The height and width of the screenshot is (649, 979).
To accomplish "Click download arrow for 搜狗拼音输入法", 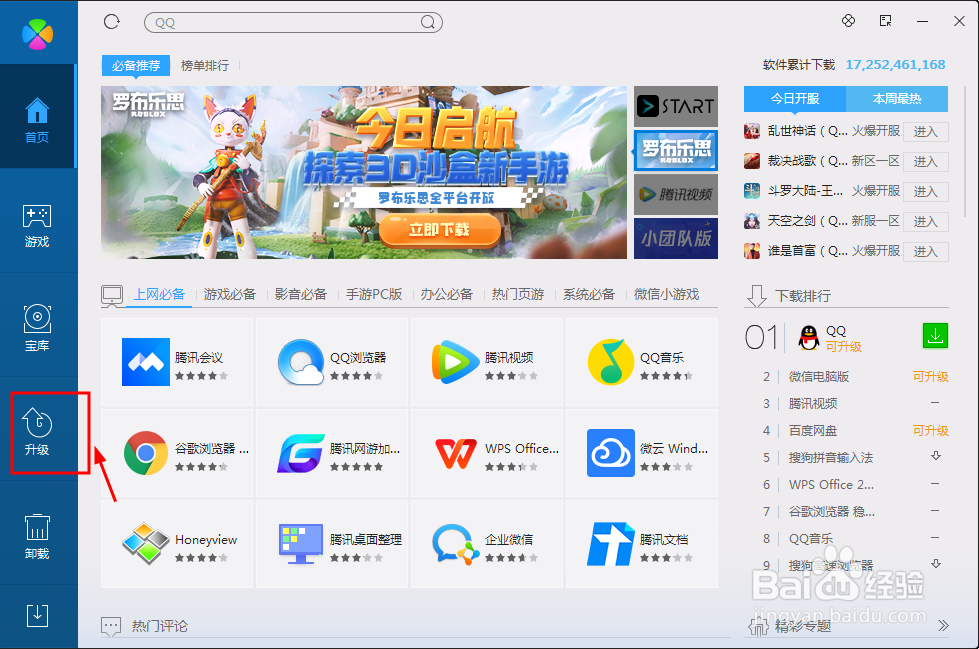I will tap(935, 456).
